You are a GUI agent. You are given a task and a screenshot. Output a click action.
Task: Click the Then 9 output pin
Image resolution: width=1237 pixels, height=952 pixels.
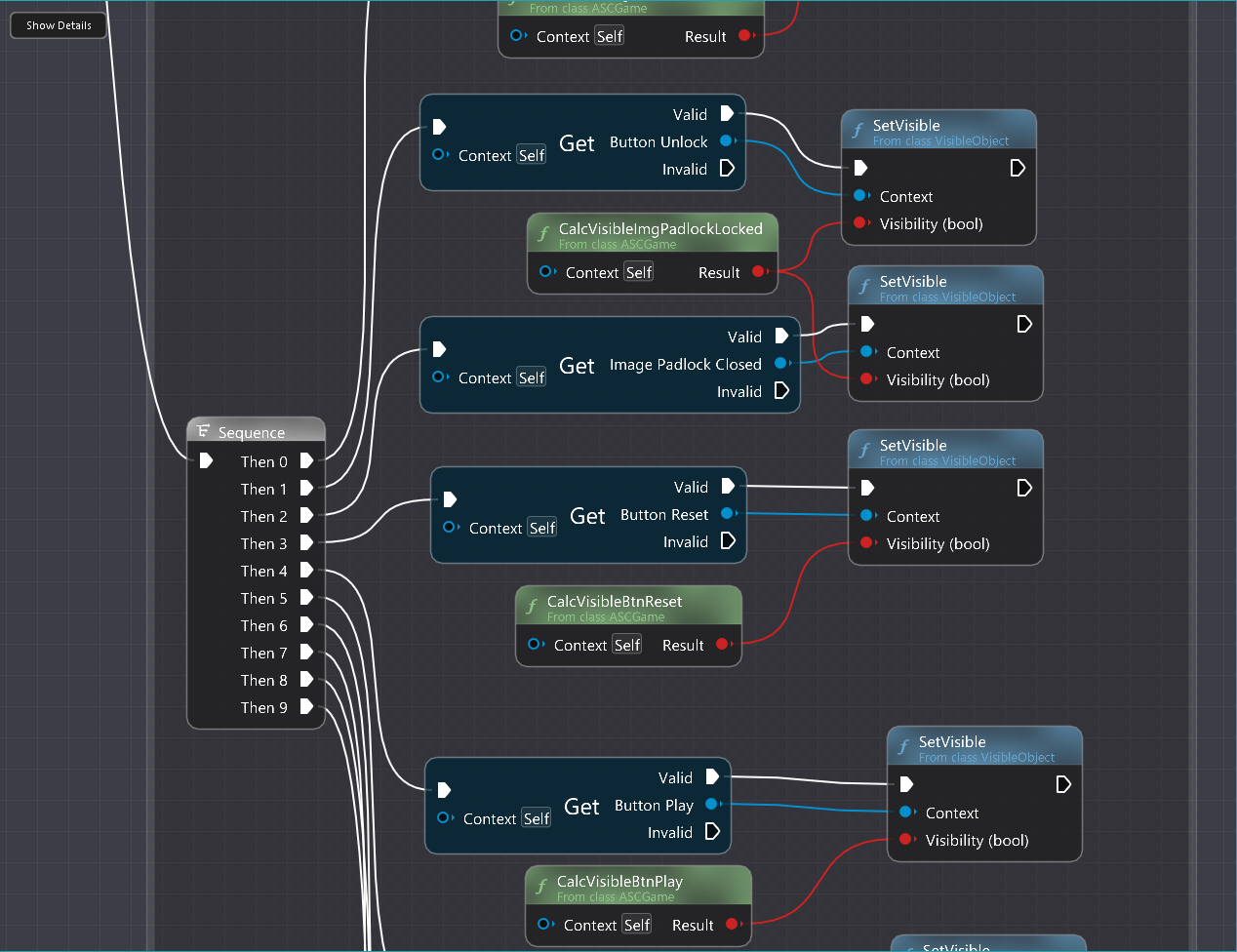[306, 706]
